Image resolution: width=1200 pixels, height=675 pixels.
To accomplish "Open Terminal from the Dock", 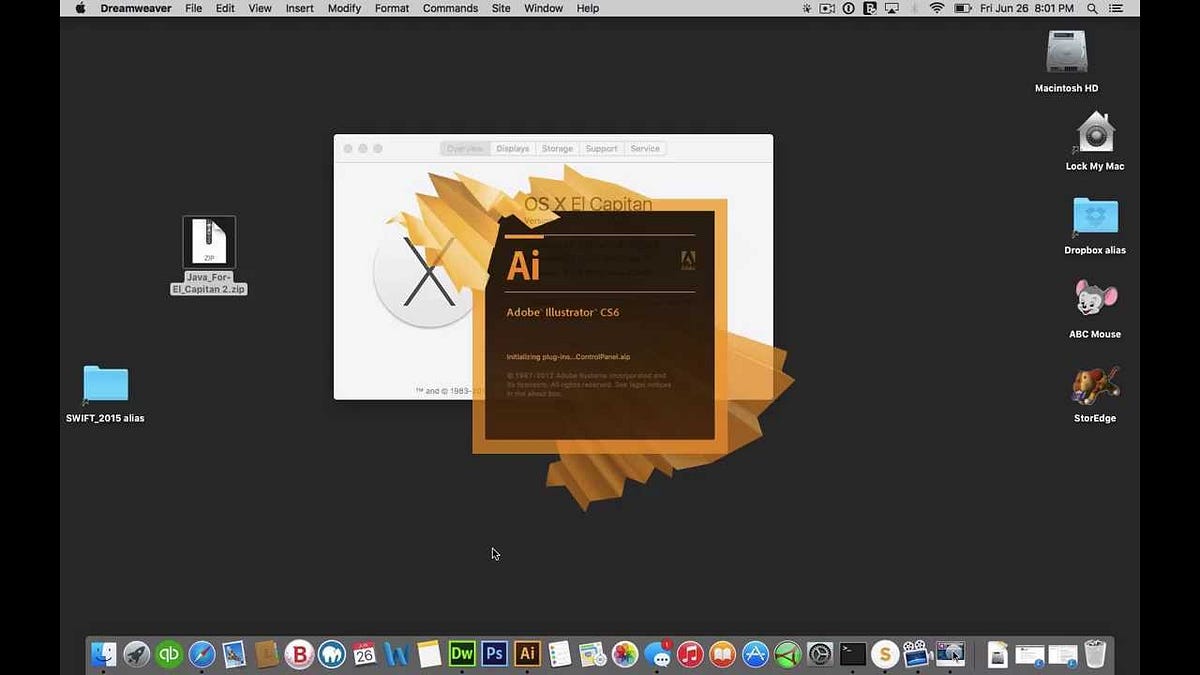I will coord(852,654).
